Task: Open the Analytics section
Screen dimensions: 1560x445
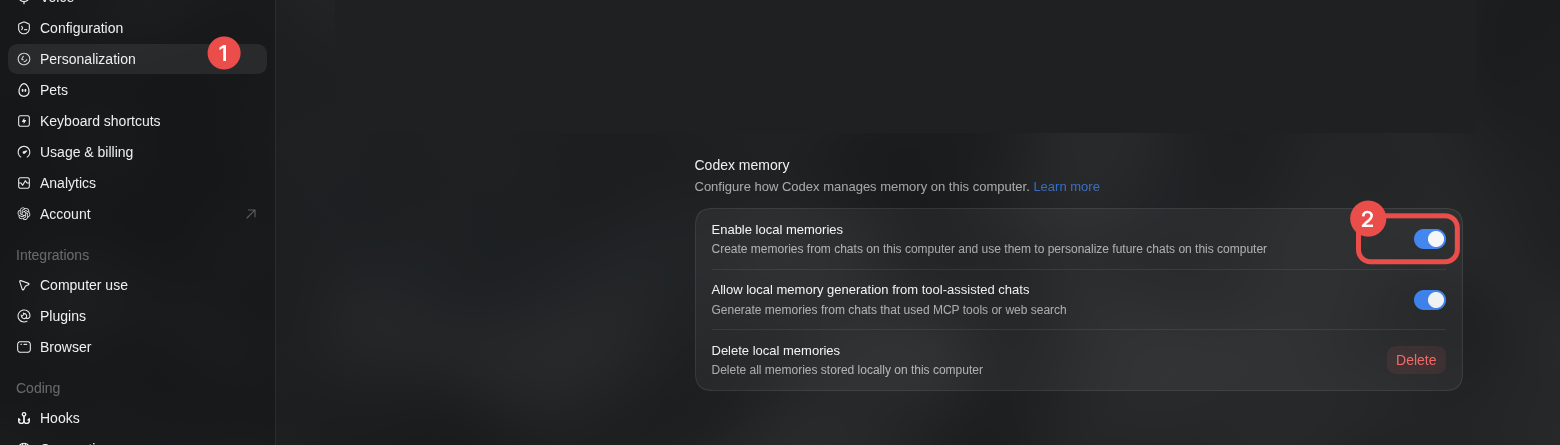Action: click(137, 183)
